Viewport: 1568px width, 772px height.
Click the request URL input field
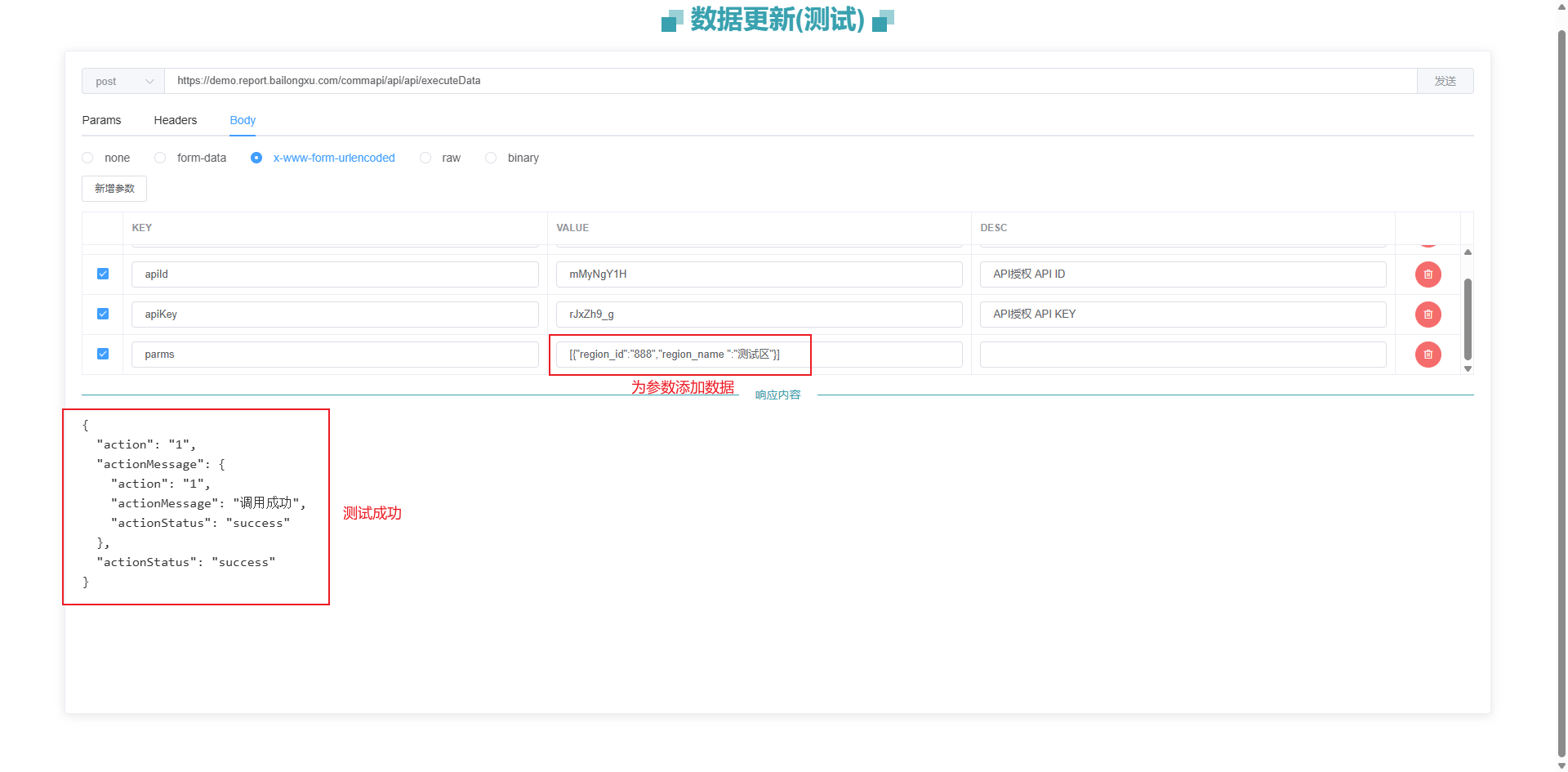[x=789, y=81]
